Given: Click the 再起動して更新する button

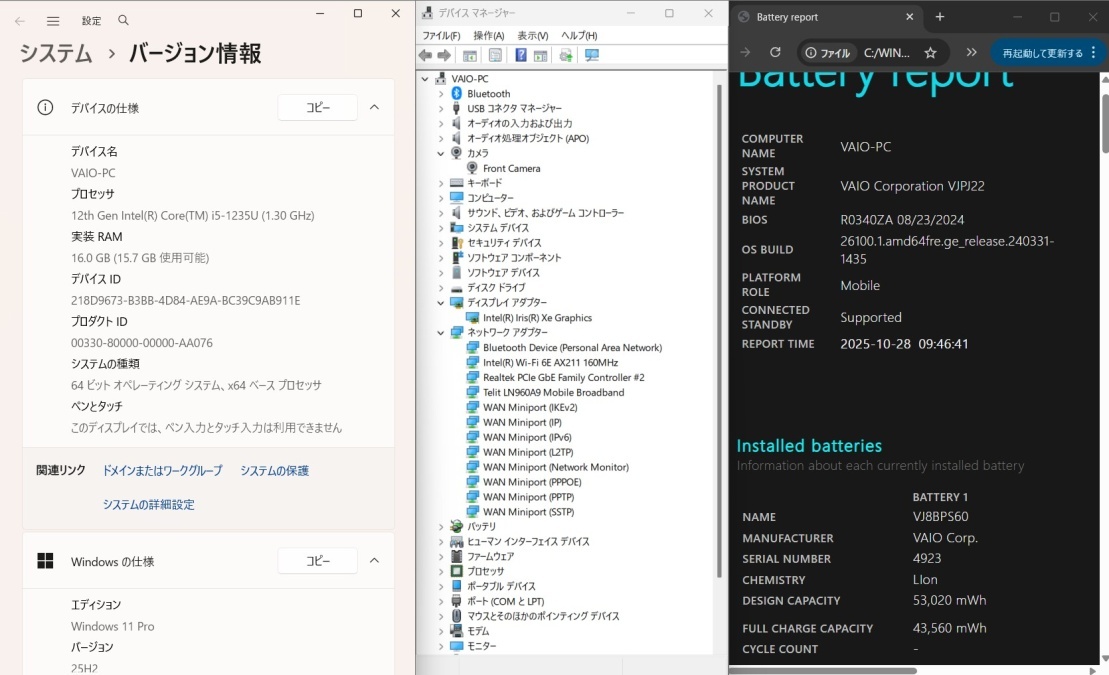Looking at the screenshot, I should 1043,52.
